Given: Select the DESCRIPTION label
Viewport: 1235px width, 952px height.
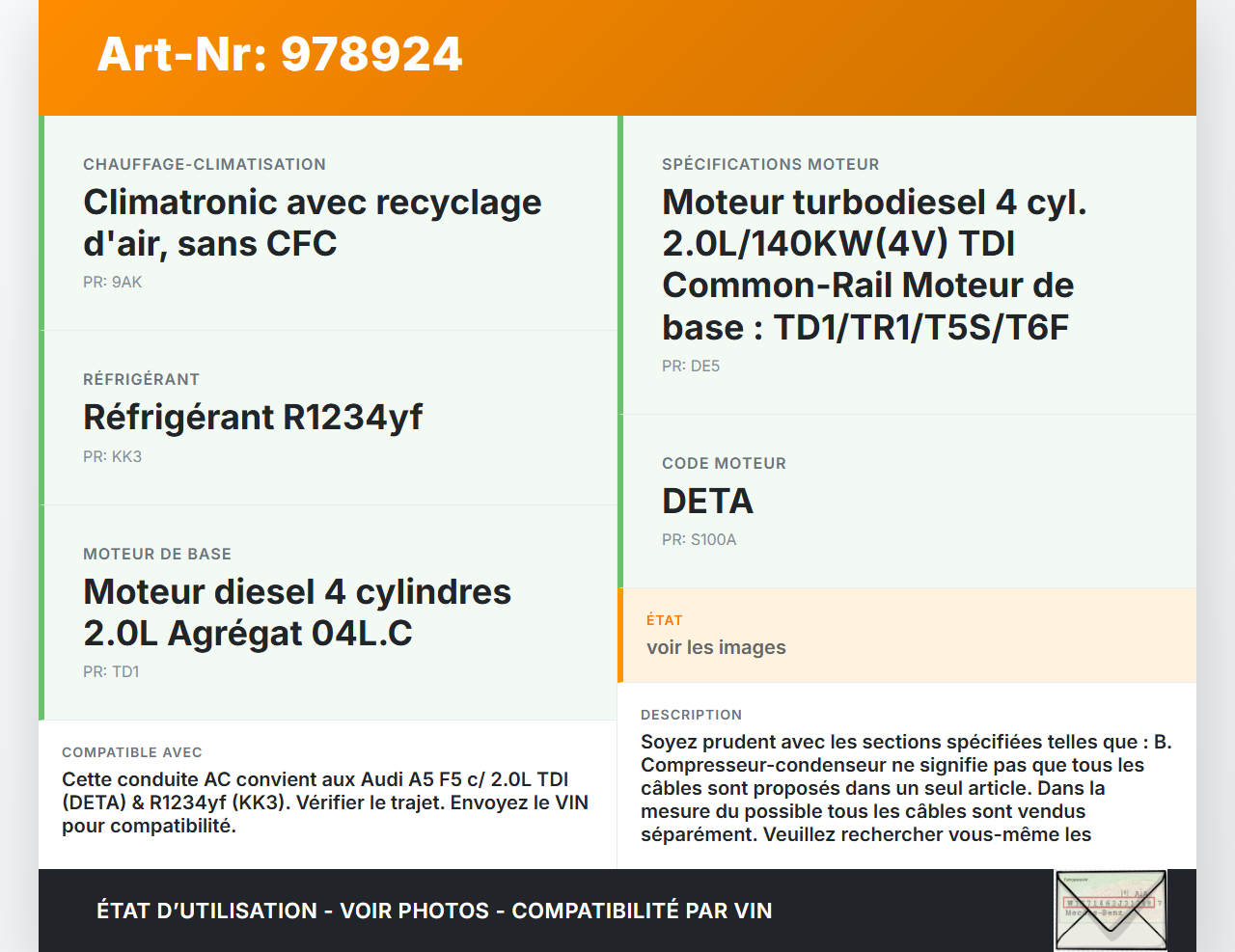Looking at the screenshot, I should pyautogui.click(x=692, y=715).
